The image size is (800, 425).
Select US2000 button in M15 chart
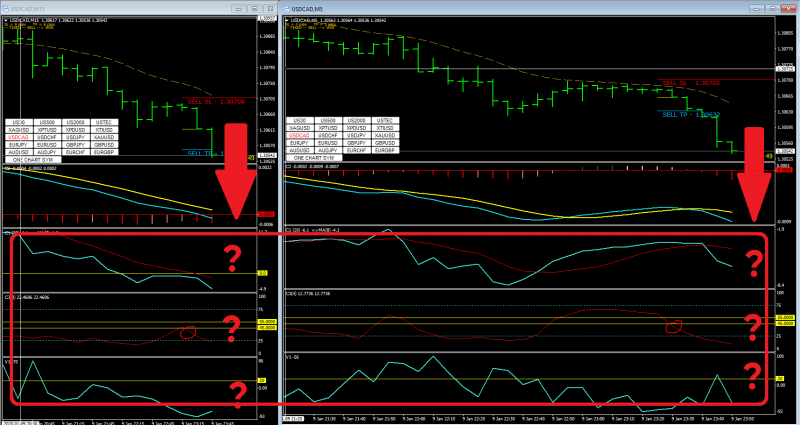coord(76,122)
